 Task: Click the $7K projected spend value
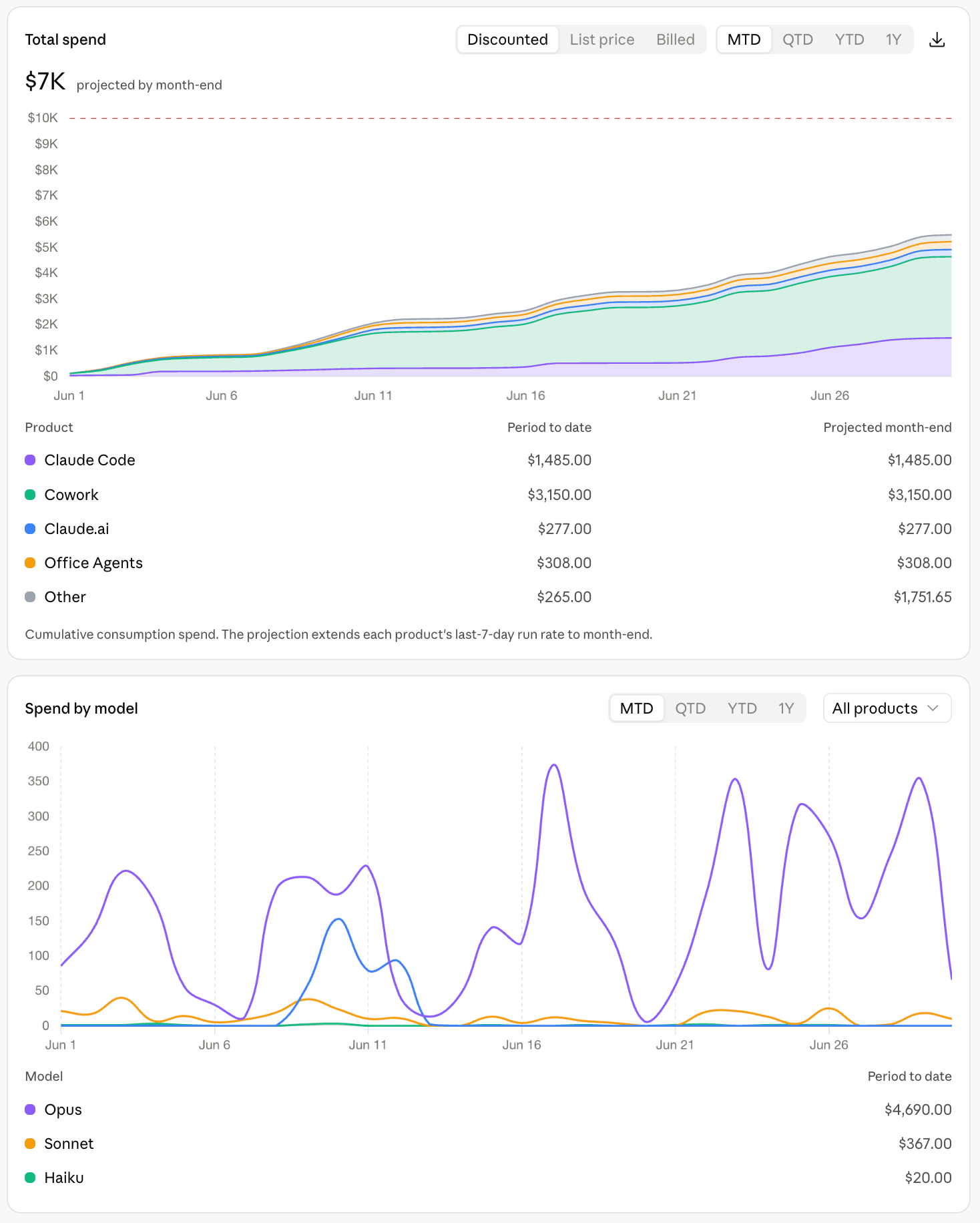pos(45,81)
